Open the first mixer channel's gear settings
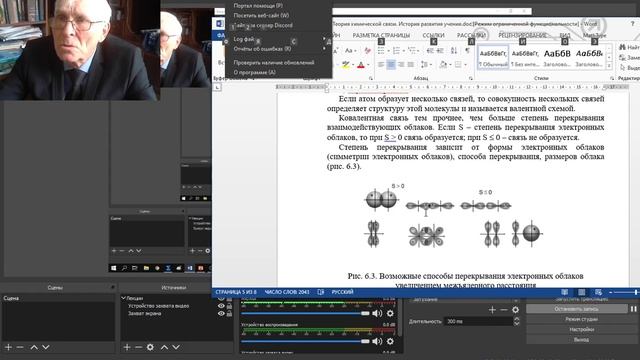Image resolution: width=640 pixels, height=360 pixels. coord(390,313)
